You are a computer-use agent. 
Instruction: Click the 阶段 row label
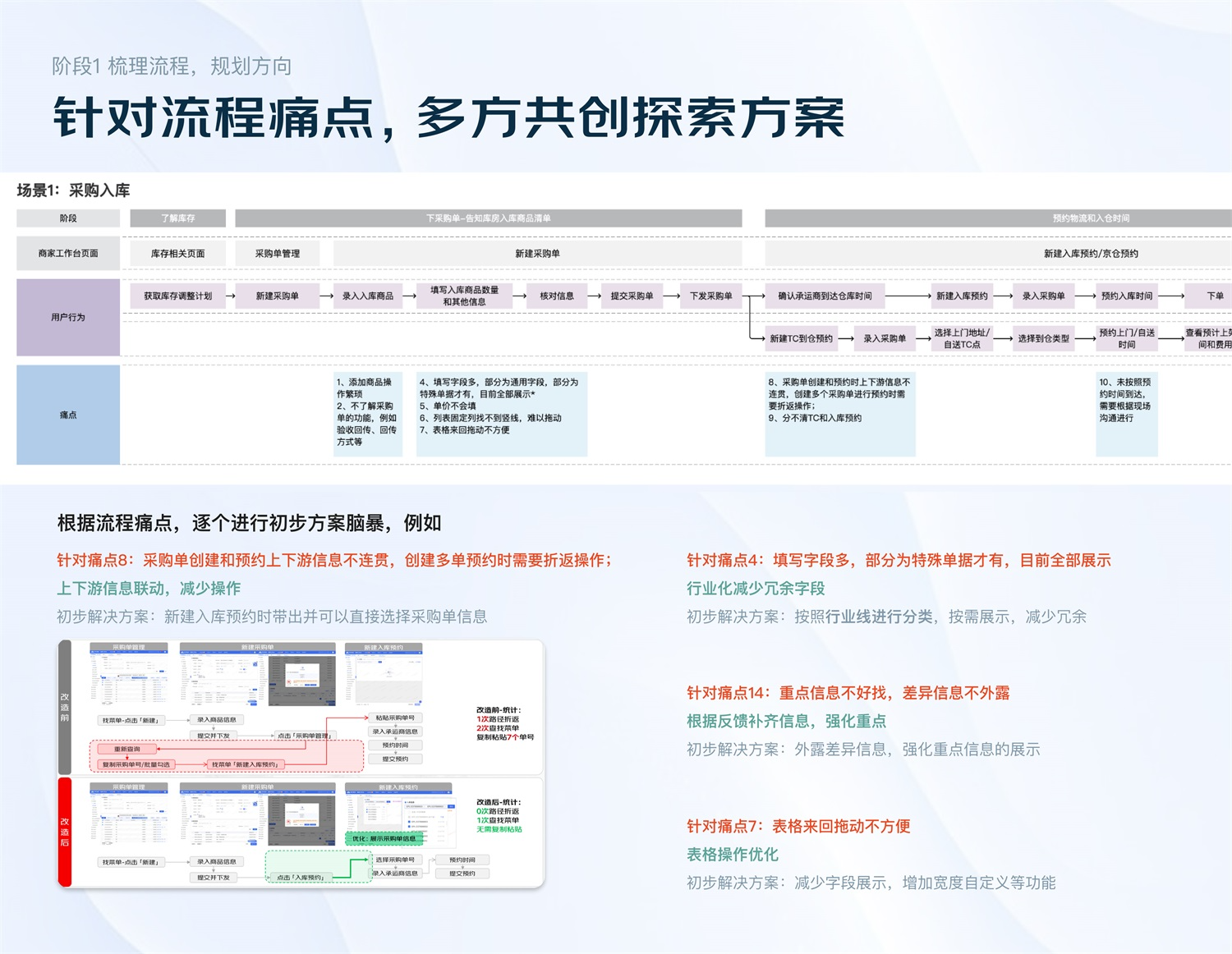68,218
